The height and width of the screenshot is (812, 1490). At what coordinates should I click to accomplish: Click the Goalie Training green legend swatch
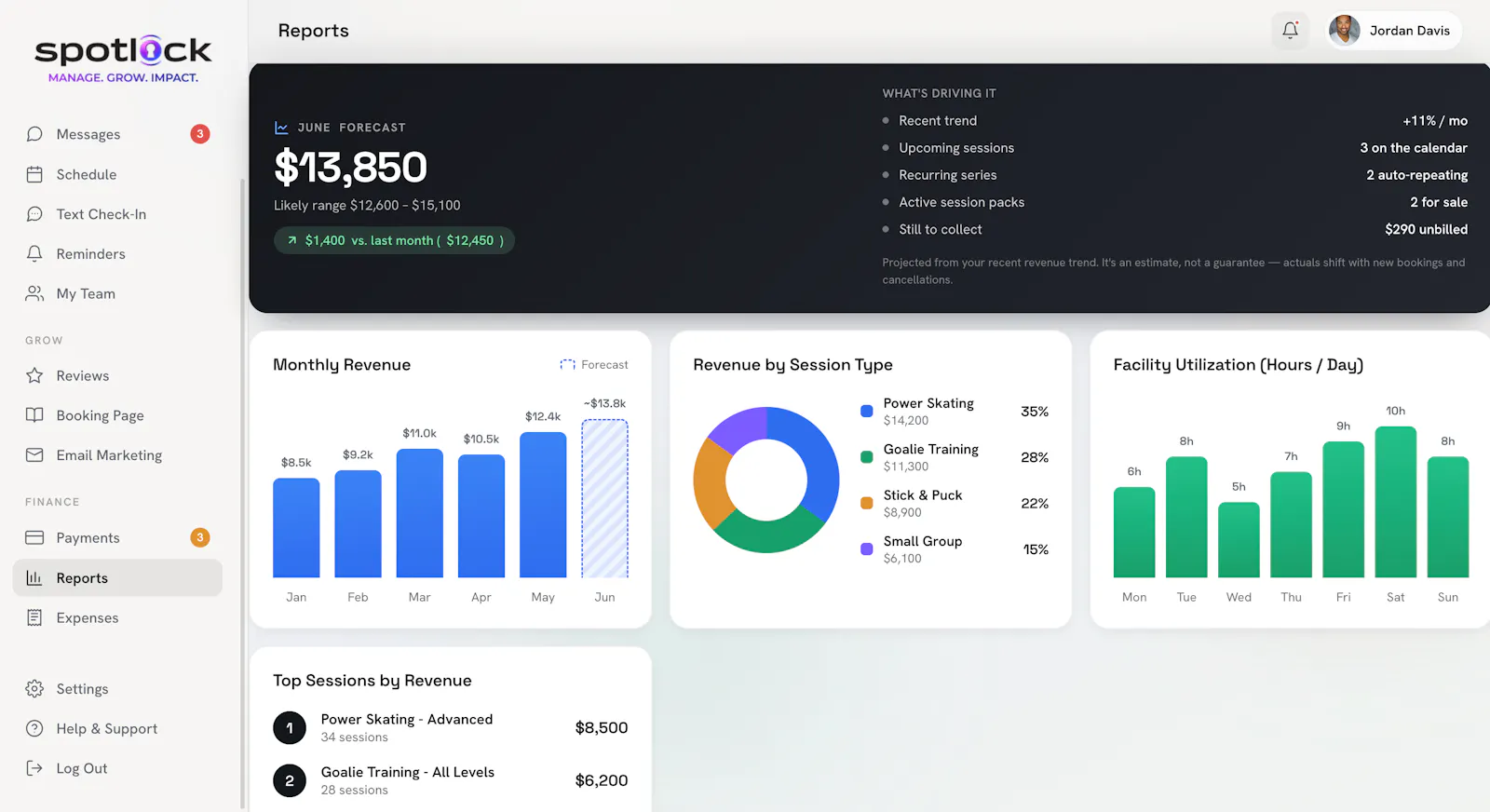867,457
